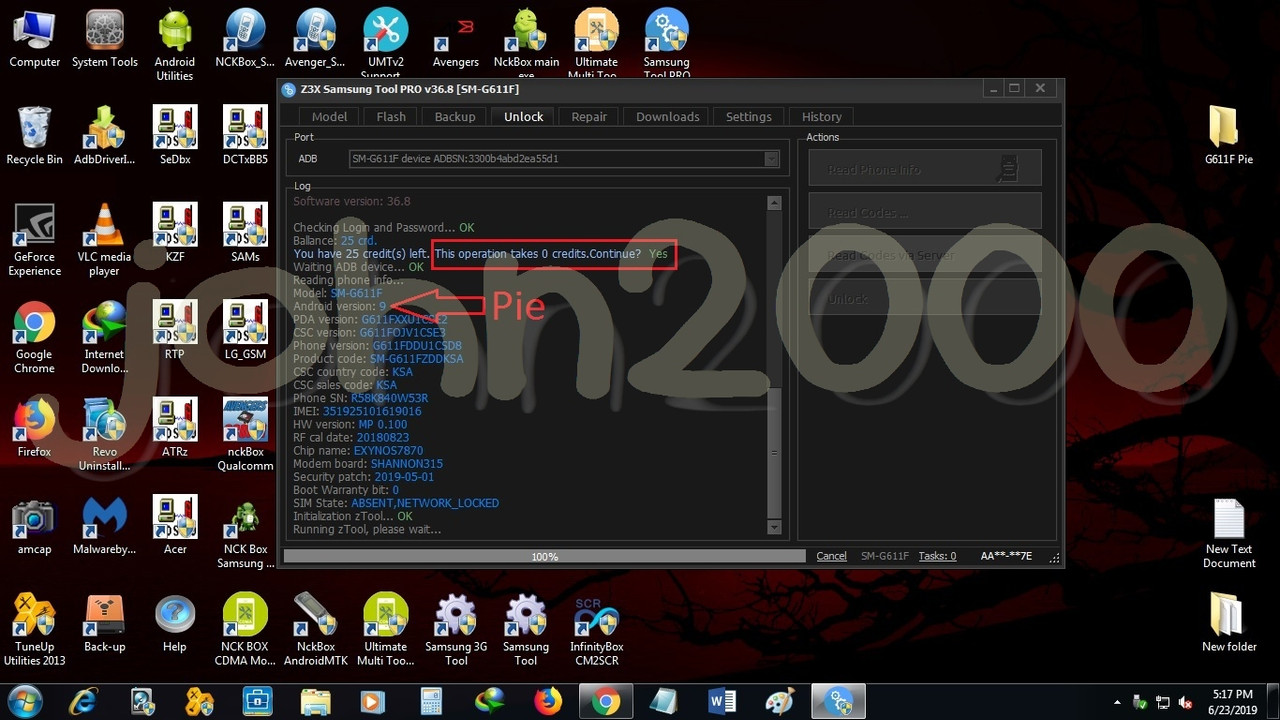This screenshot has width=1280, height=720.
Task: Launch the NCK BOX CDMA shortcut
Action: click(245, 630)
